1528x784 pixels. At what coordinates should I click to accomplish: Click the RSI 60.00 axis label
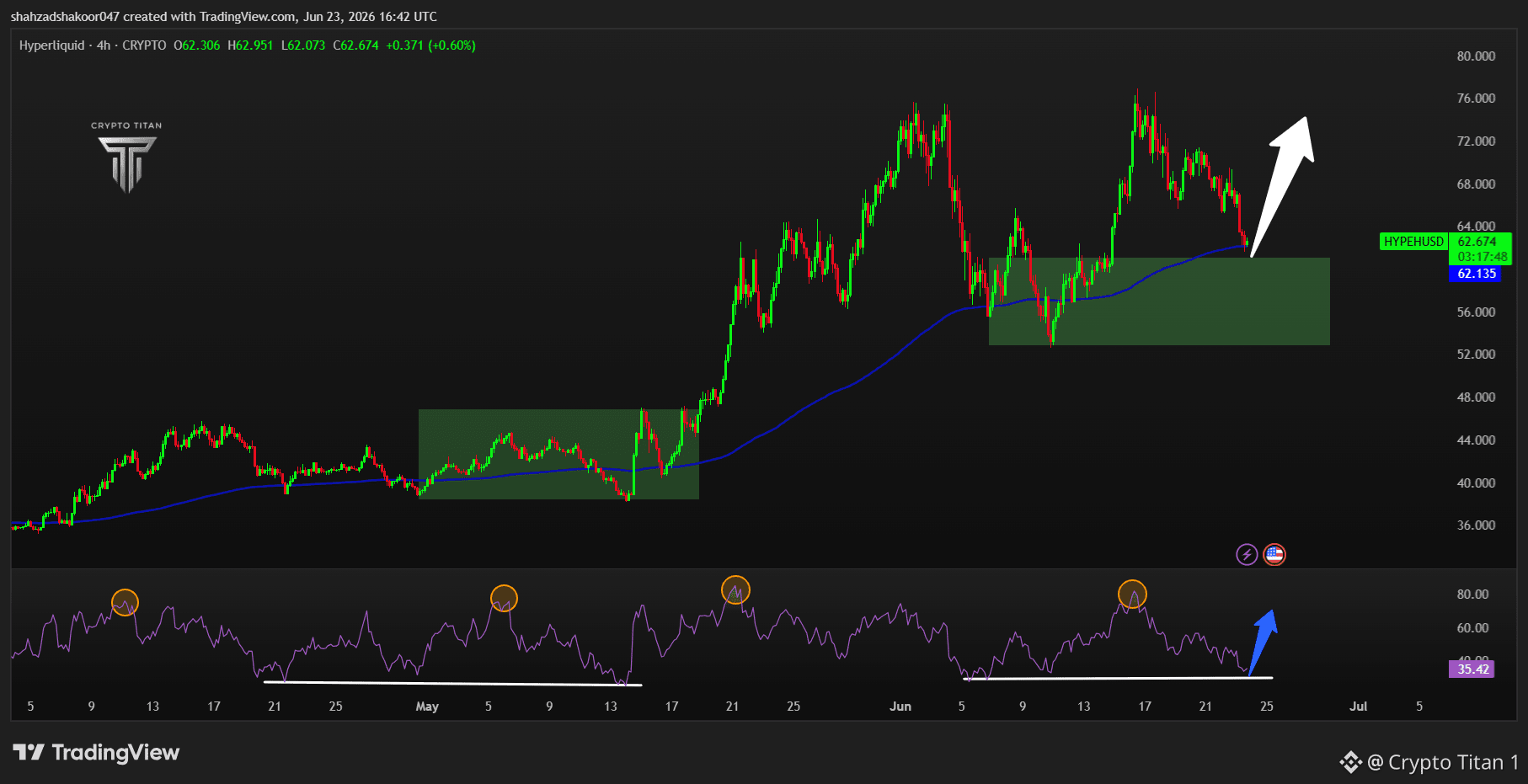(1472, 628)
